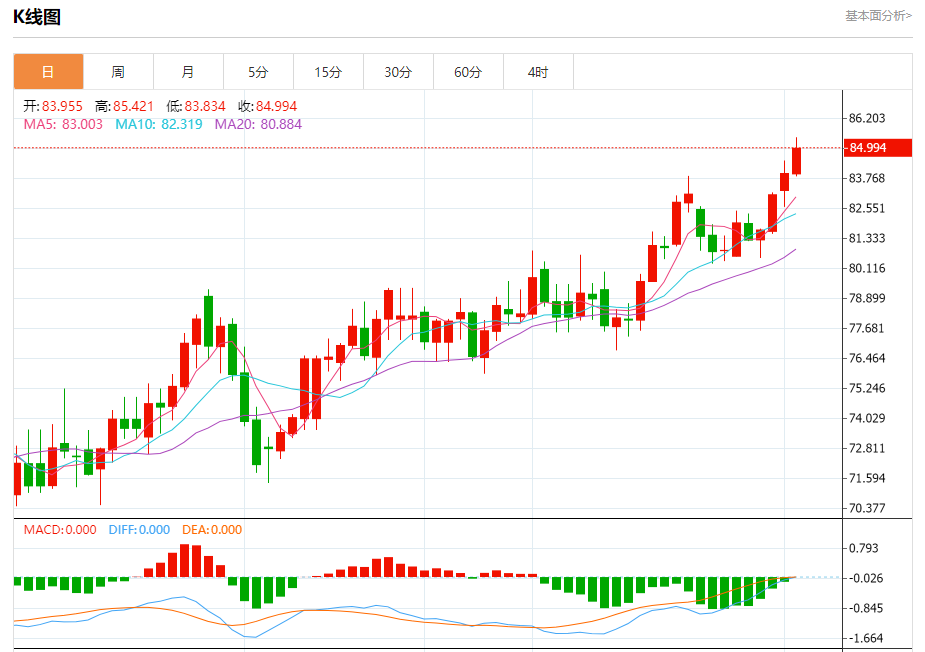Viewport: 925px width, 652px height.
Task: Select the 60分 interval tab
Action: point(468,72)
